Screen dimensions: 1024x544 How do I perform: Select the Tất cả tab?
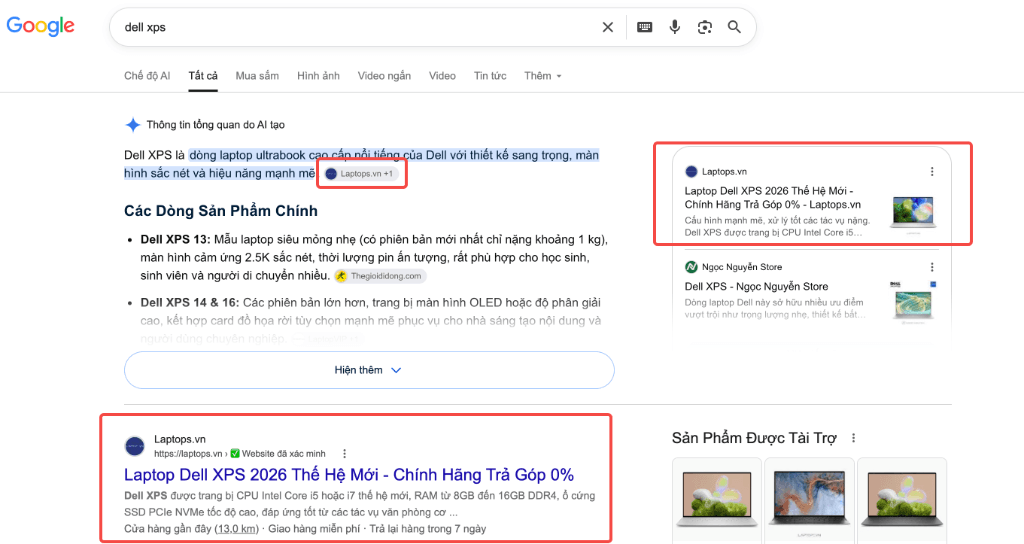pyautogui.click(x=203, y=76)
